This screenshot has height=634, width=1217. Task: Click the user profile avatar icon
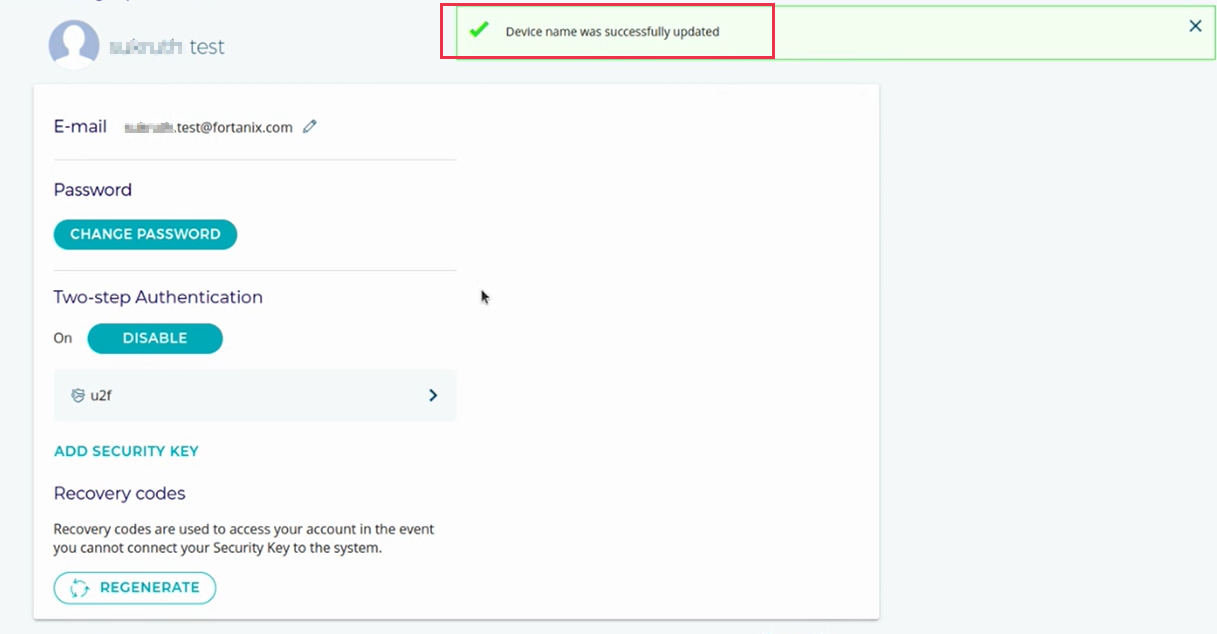click(x=74, y=44)
